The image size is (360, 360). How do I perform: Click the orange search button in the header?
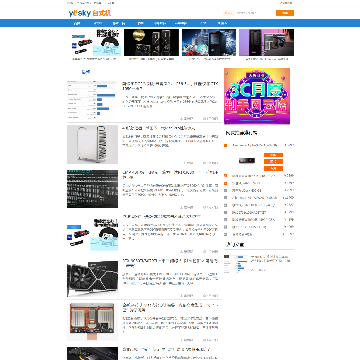285,13
